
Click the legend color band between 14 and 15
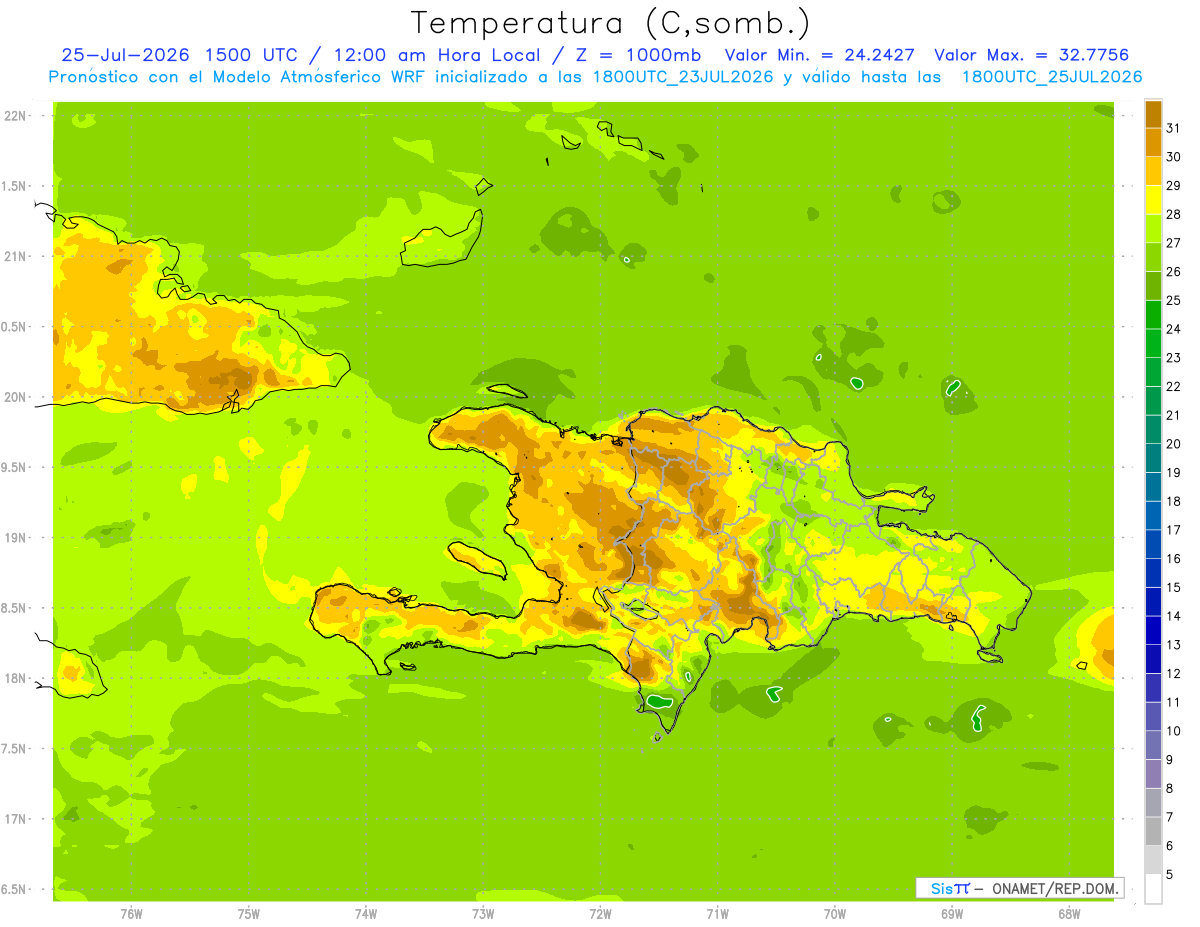click(x=1153, y=602)
